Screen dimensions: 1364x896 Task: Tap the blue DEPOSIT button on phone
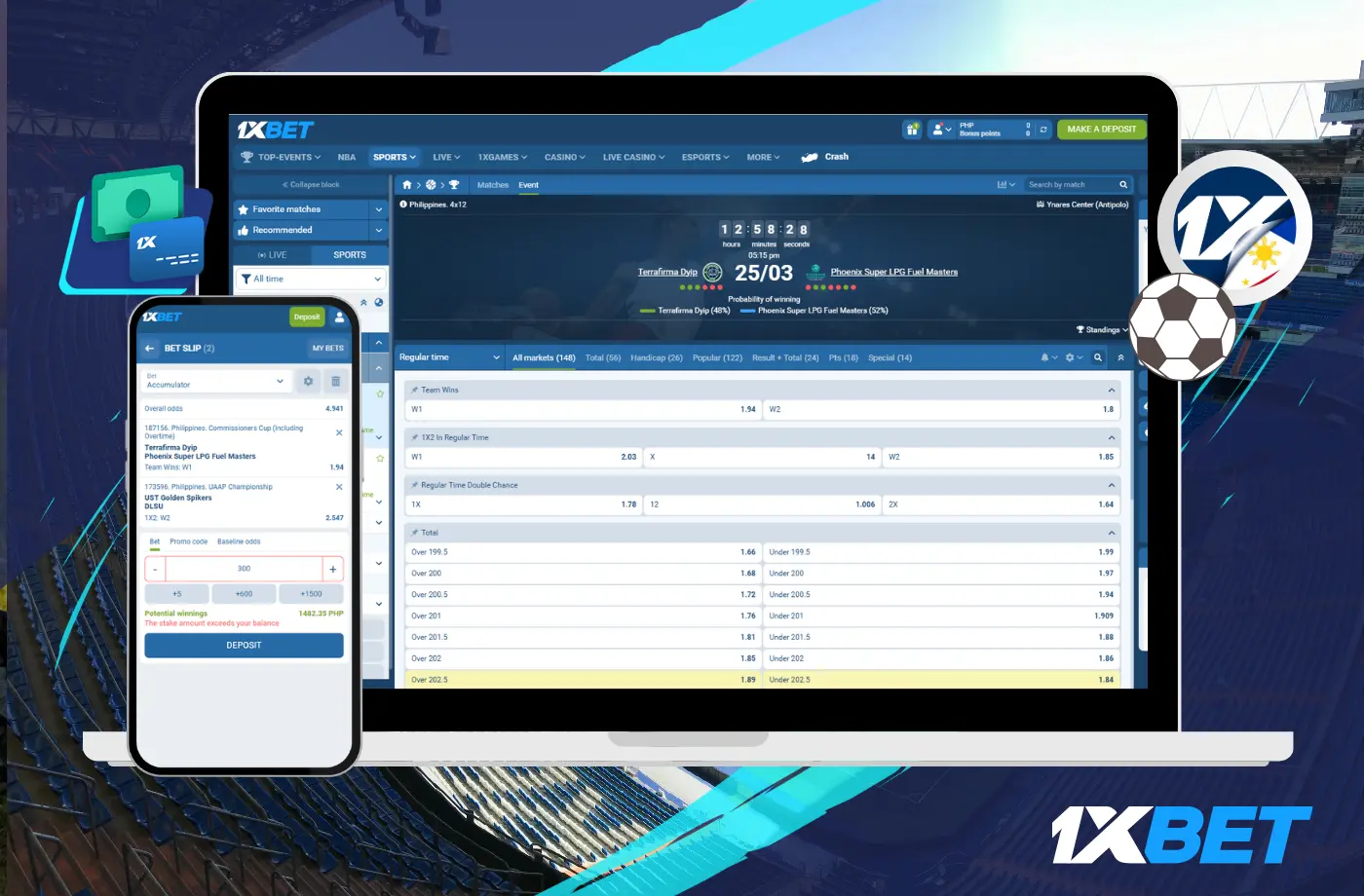(x=244, y=645)
